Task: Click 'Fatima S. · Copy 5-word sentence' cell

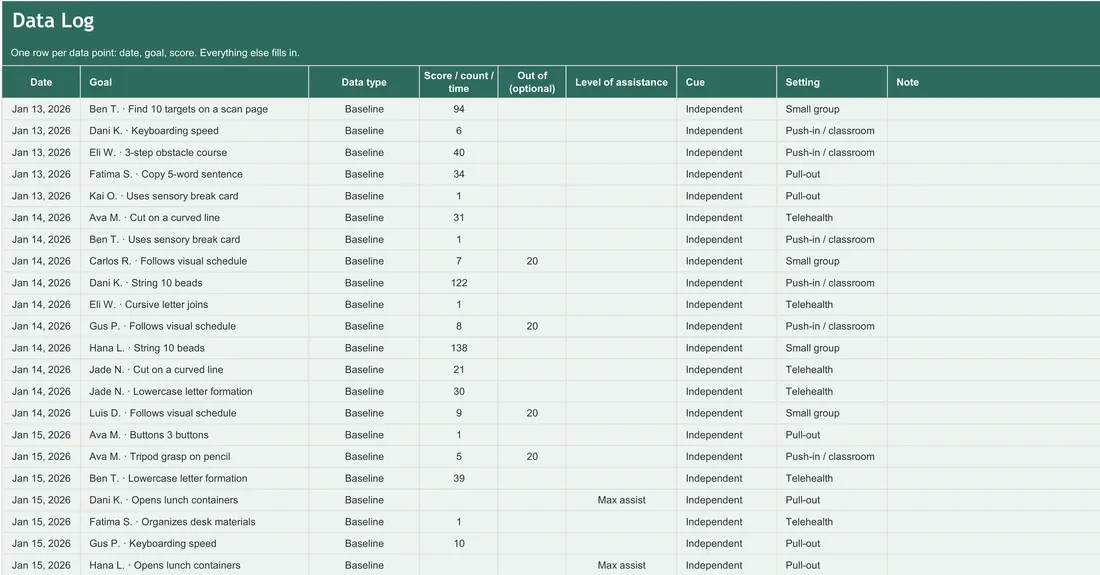Action: (194, 174)
